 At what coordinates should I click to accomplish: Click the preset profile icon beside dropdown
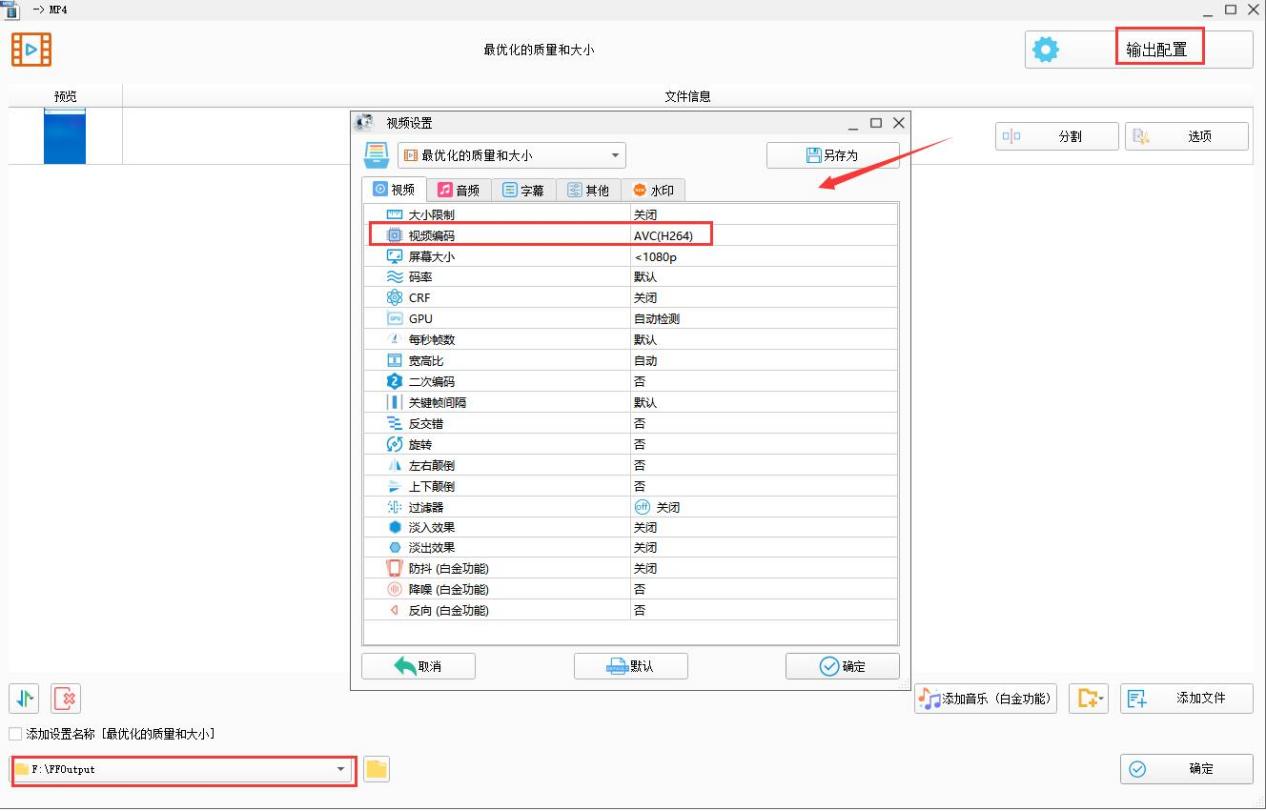pos(375,155)
